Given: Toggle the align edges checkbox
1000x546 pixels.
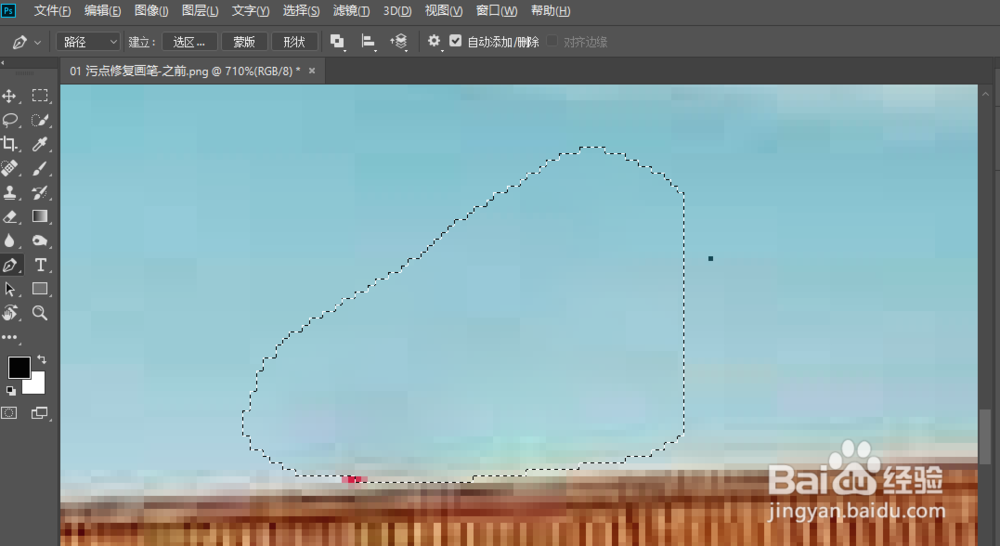Looking at the screenshot, I should pos(552,41).
